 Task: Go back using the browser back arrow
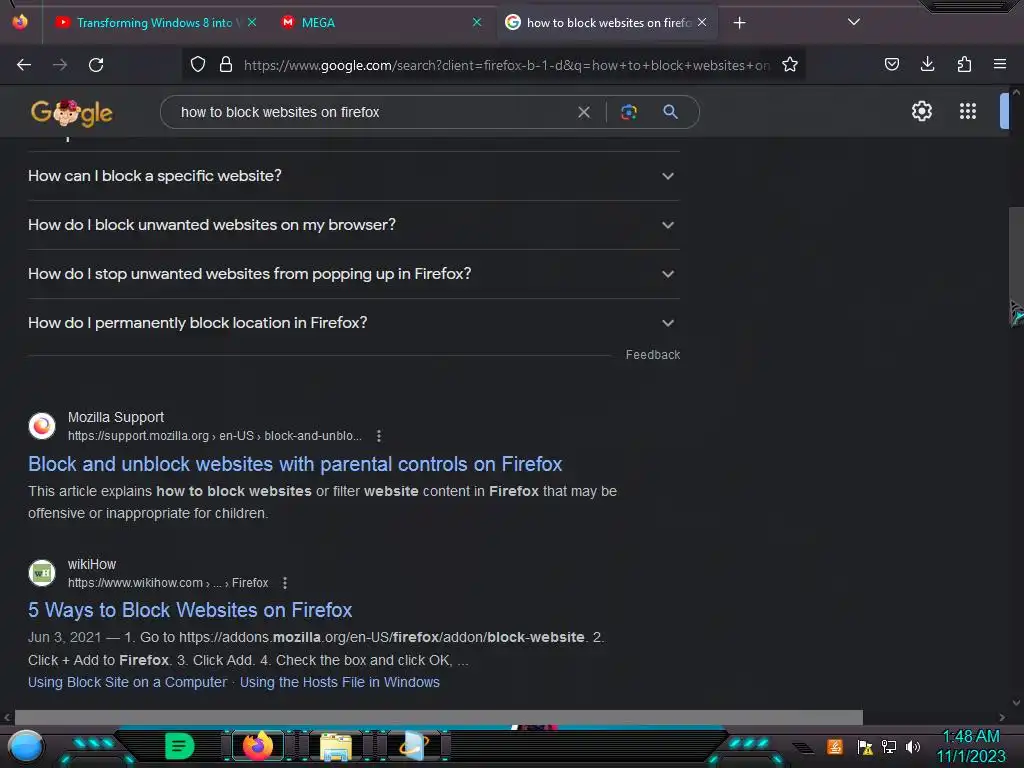(24, 65)
